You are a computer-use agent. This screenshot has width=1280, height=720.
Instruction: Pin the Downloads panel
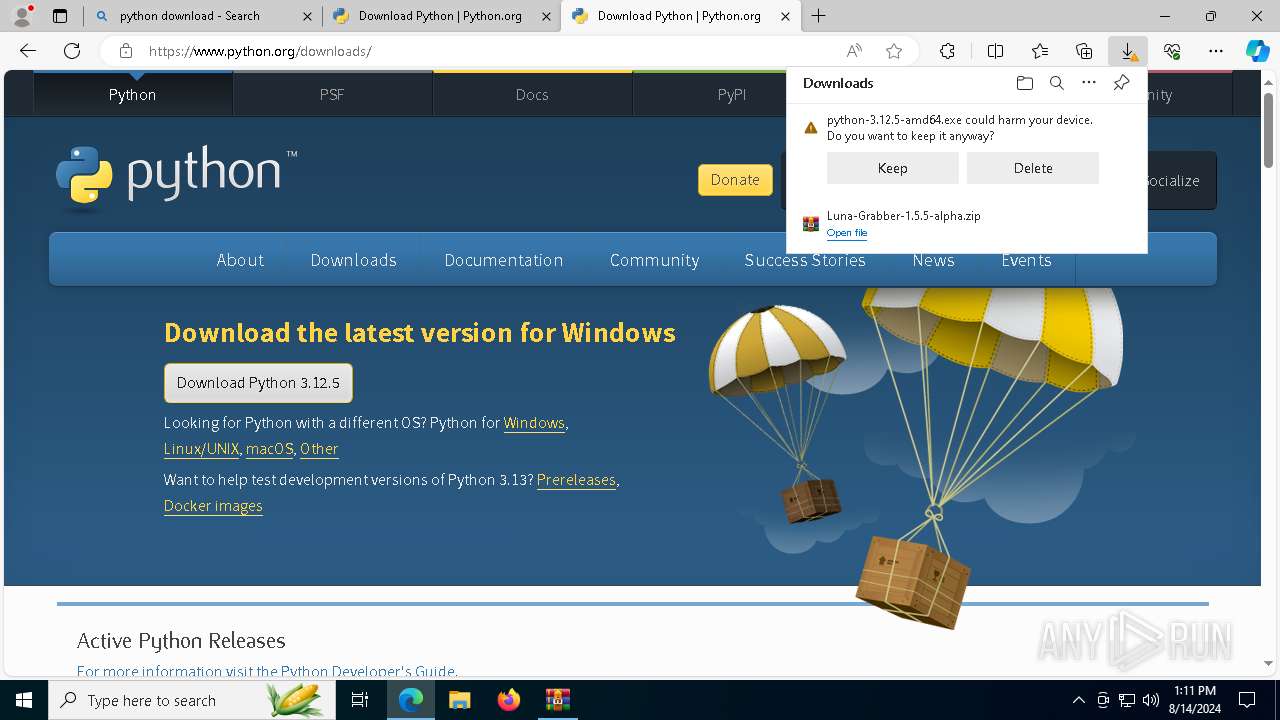(1122, 83)
